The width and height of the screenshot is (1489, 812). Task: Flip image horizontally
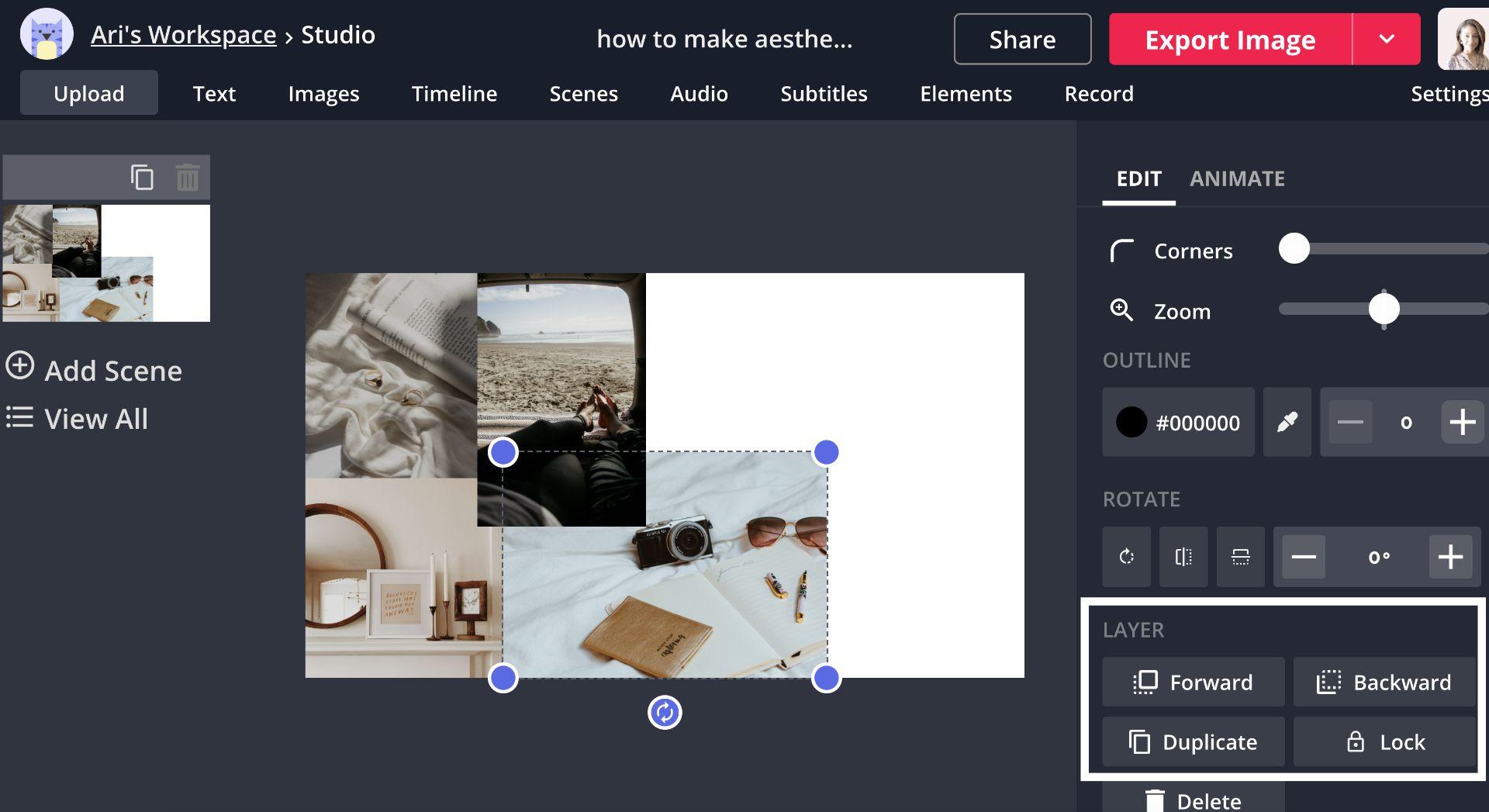point(1183,557)
